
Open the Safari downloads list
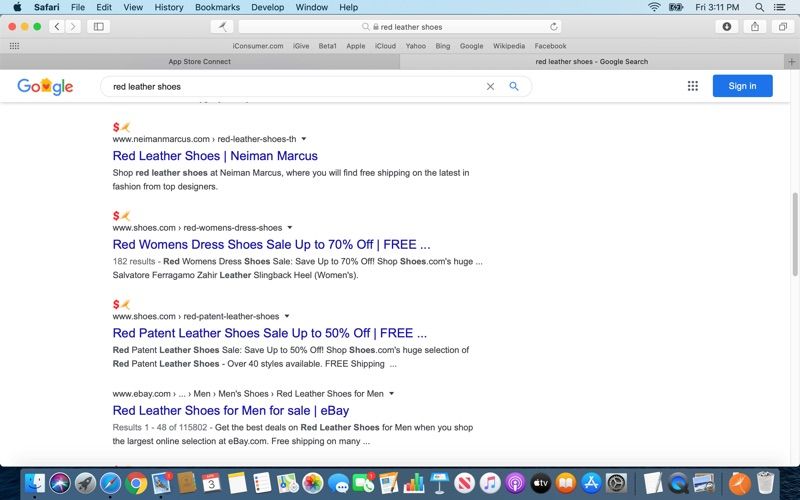(x=727, y=27)
